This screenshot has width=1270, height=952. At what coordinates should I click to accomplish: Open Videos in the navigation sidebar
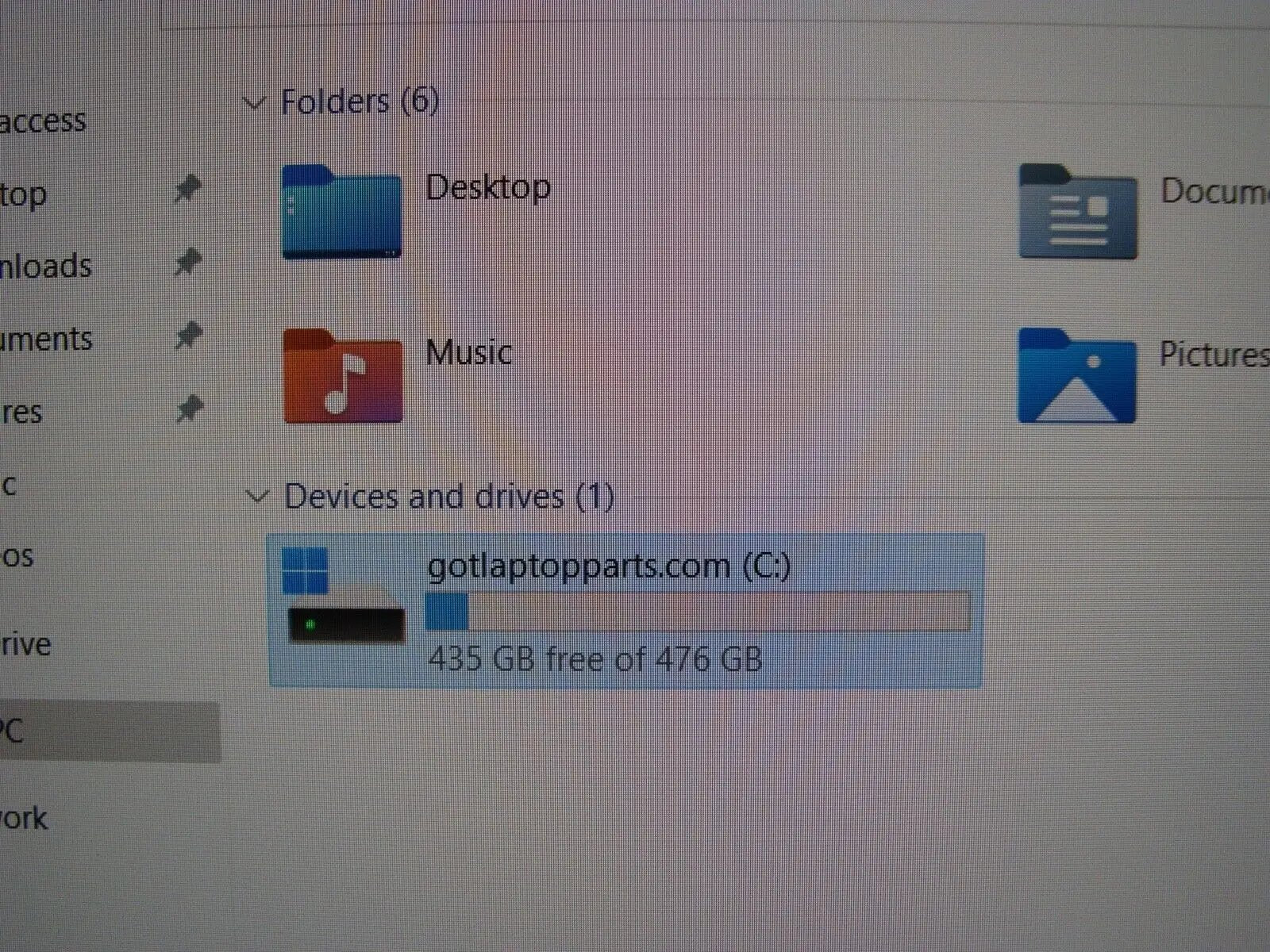pyautogui.click(x=17, y=557)
